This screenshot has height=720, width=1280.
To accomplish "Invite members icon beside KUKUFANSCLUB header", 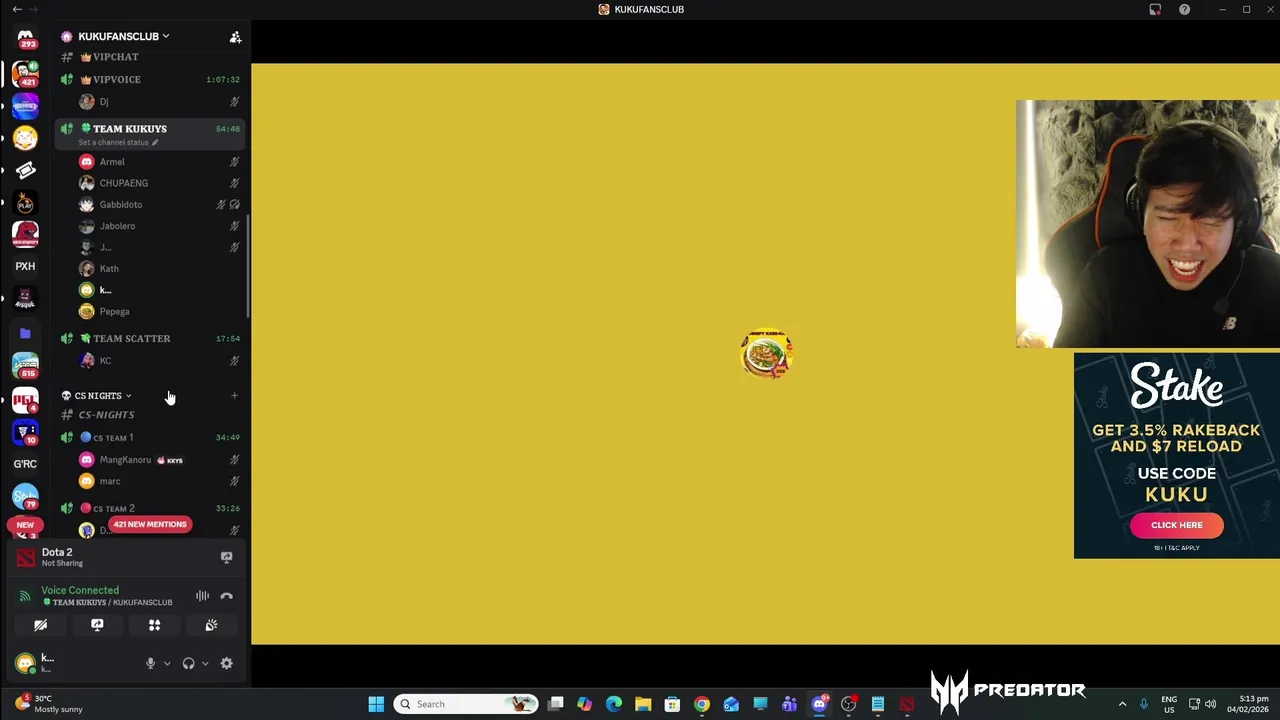I will click(x=235, y=37).
